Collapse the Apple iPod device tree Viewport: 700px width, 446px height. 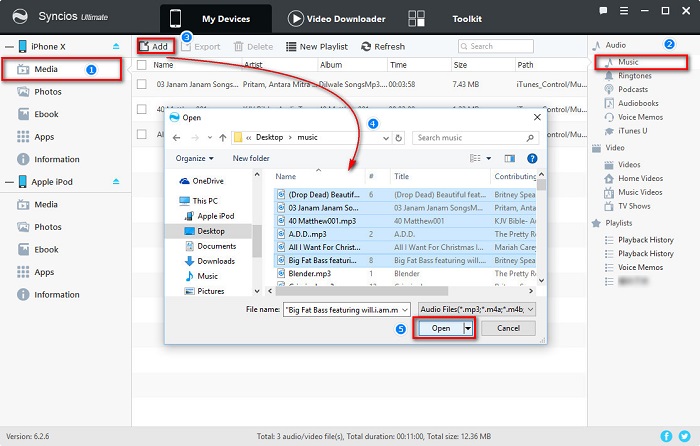(9, 182)
